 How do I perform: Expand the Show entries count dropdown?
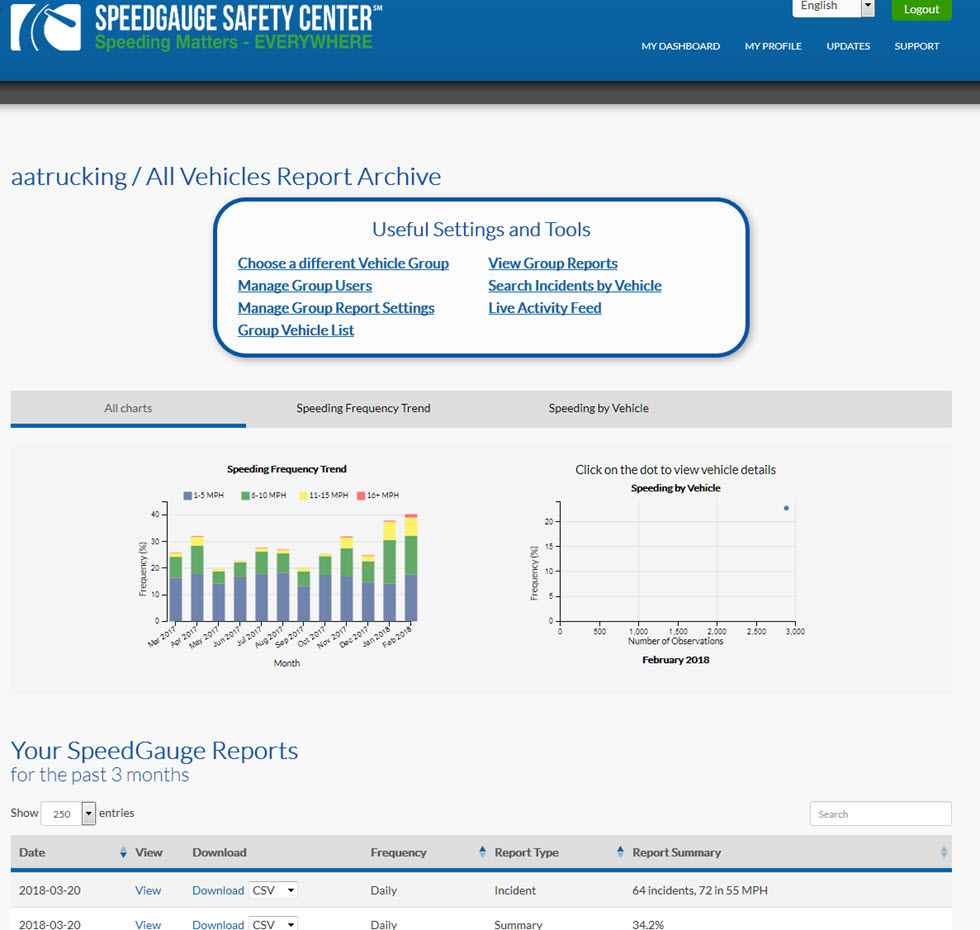click(x=68, y=814)
